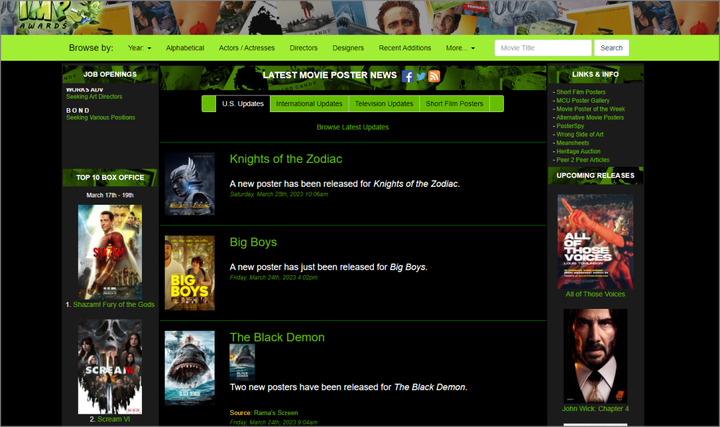Open the Facebook icon link

pos(407,76)
